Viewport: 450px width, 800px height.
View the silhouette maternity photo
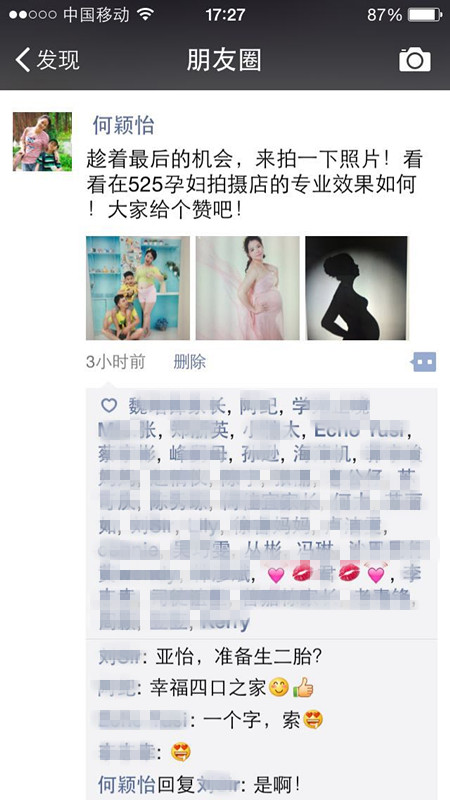click(x=357, y=288)
